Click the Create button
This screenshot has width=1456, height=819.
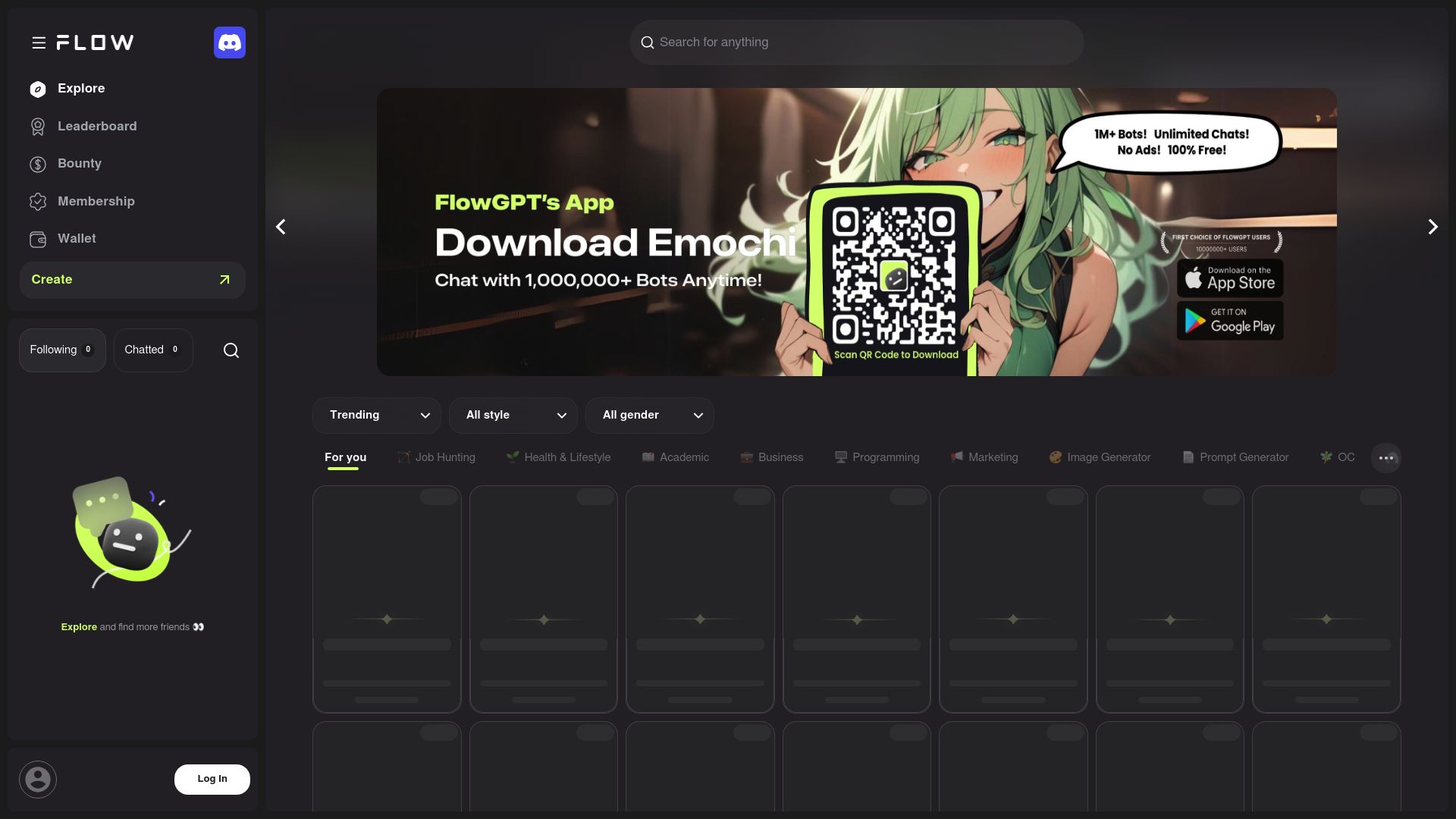pyautogui.click(x=132, y=280)
